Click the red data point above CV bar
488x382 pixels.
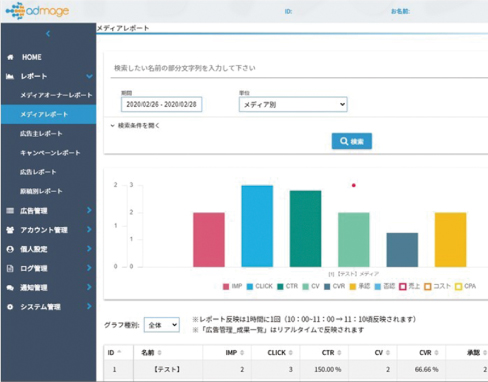[x=354, y=185]
